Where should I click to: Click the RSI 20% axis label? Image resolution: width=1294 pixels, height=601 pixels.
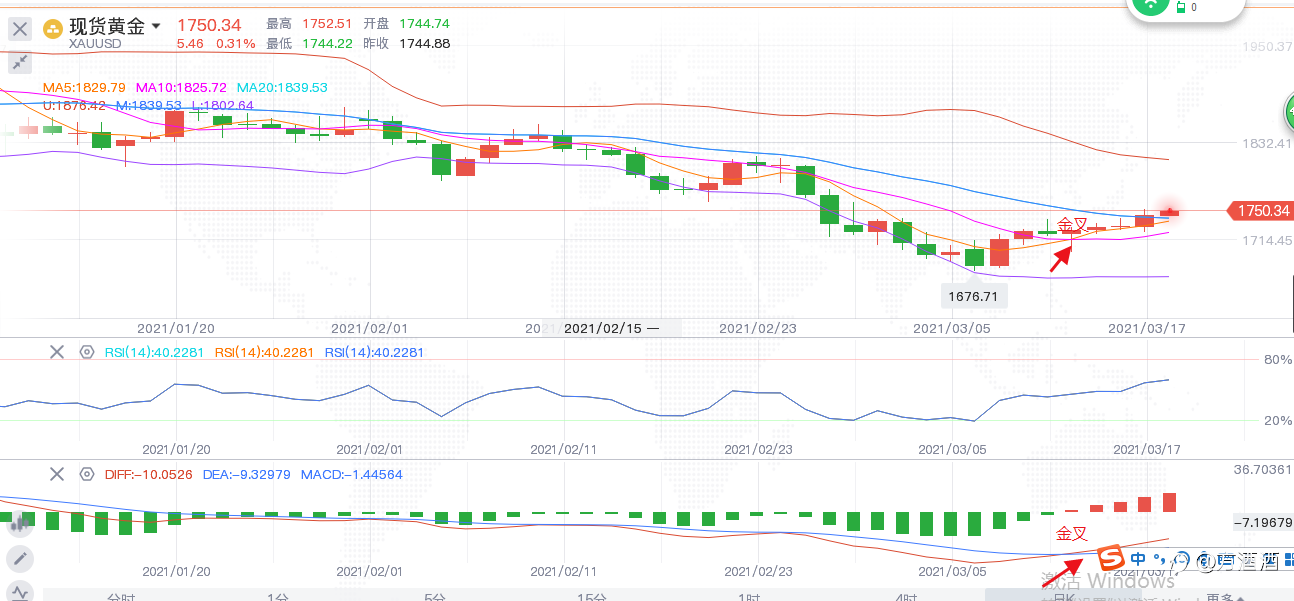click(1278, 421)
